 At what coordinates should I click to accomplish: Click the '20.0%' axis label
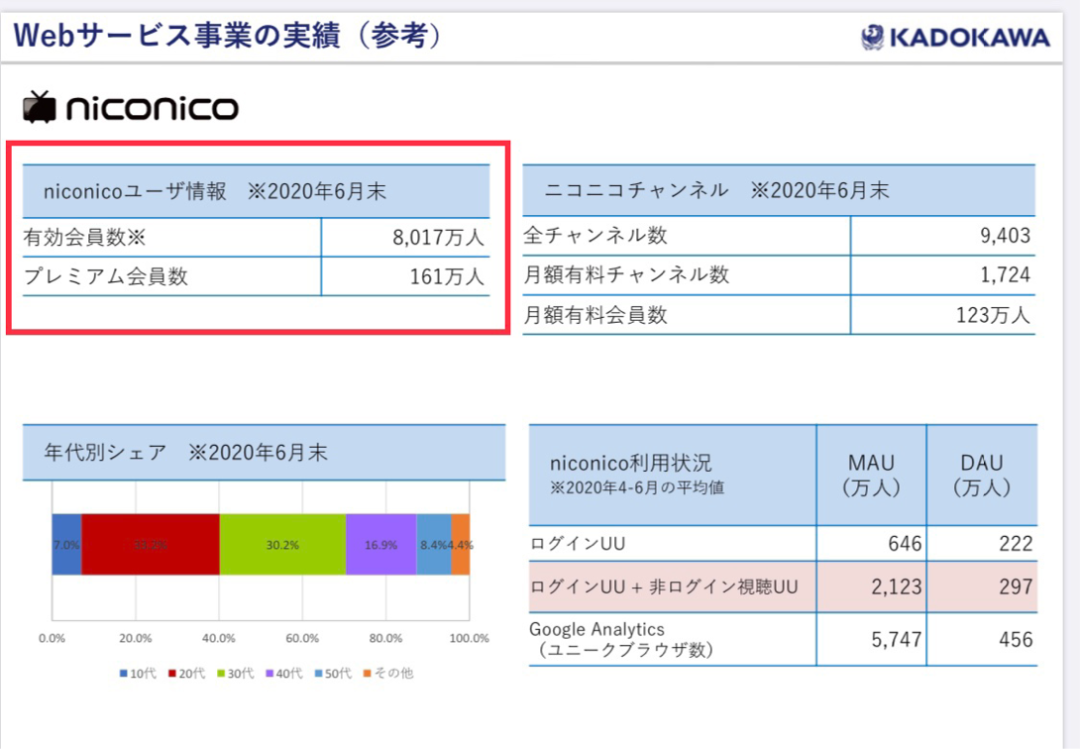coord(135,638)
